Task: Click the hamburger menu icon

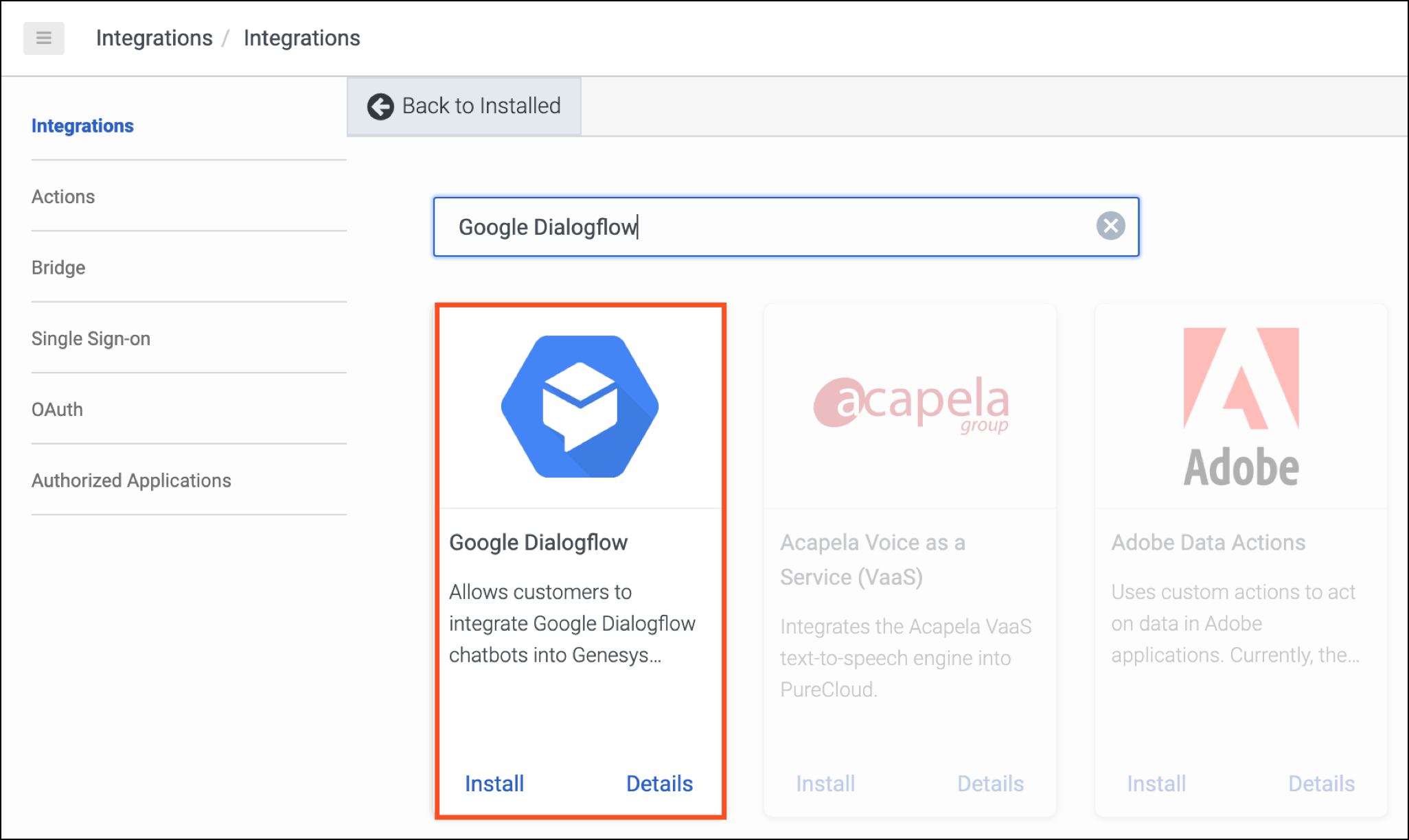Action: [x=44, y=38]
